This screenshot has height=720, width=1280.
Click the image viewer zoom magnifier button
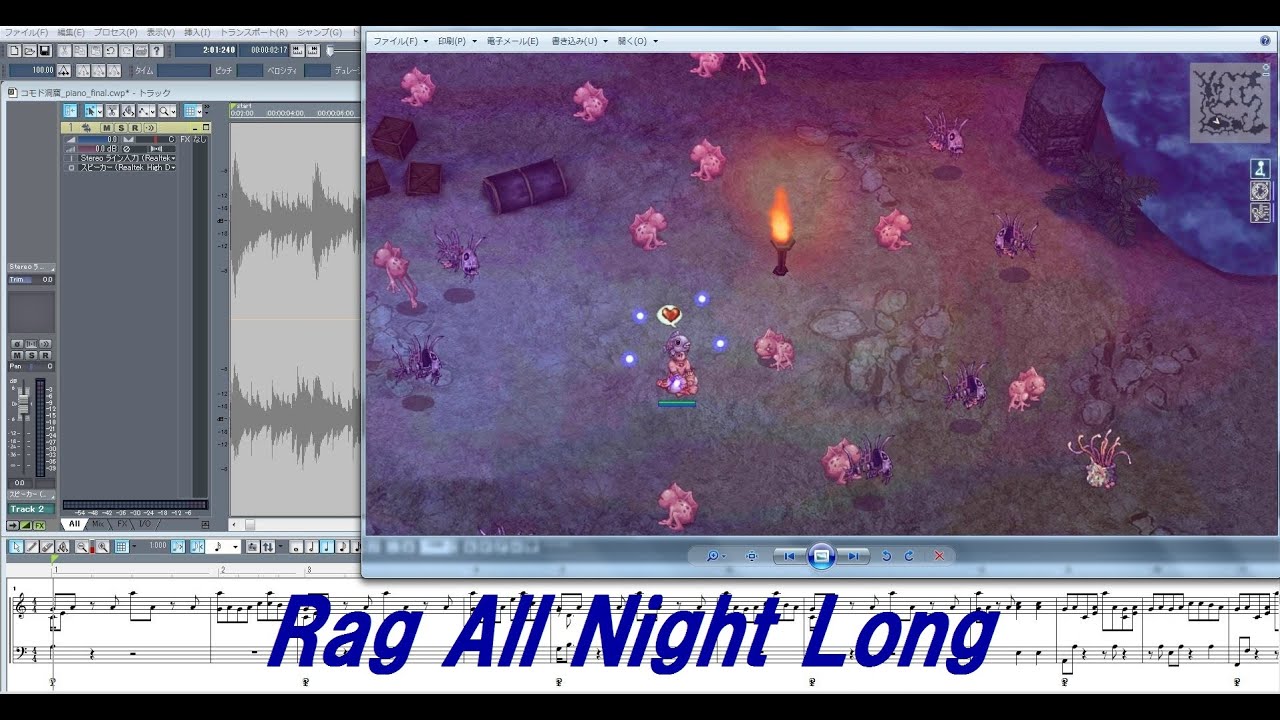click(x=714, y=556)
